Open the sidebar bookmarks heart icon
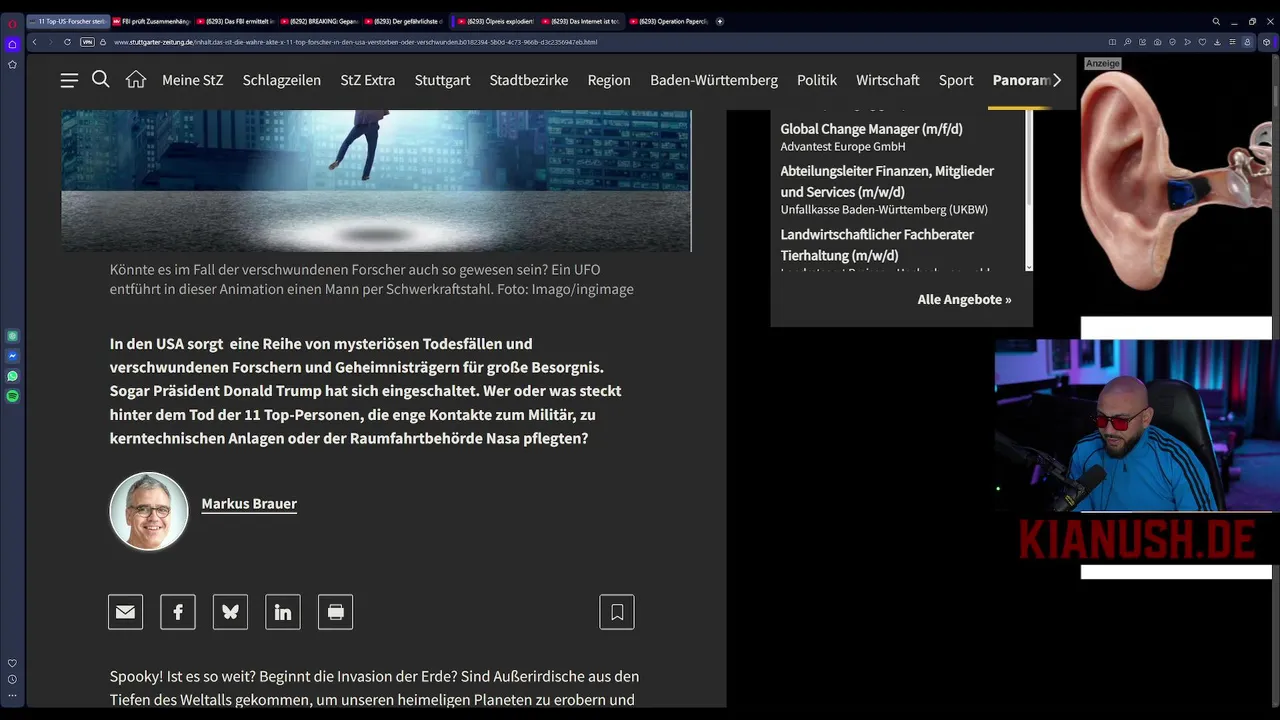This screenshot has width=1280, height=720. pyautogui.click(x=12, y=663)
